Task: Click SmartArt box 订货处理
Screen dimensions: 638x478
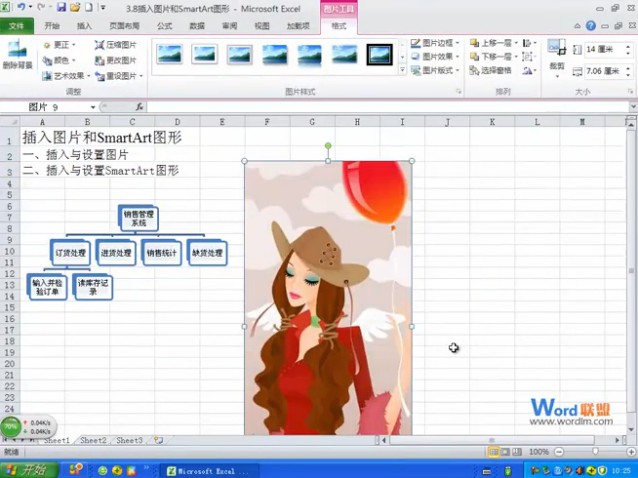Action: click(70, 253)
